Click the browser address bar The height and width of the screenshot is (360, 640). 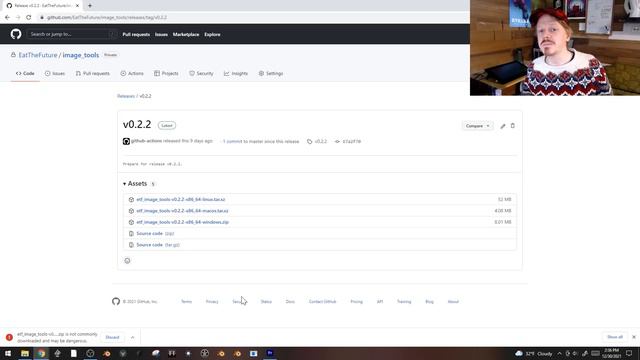coord(253,17)
